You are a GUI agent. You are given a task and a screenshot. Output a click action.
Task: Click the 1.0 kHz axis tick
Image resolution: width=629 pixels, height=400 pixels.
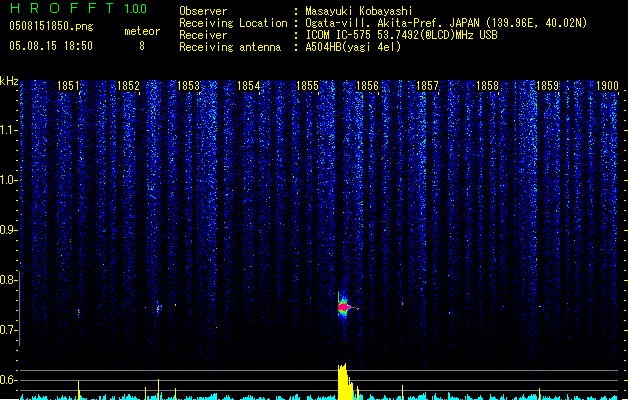click(8, 180)
